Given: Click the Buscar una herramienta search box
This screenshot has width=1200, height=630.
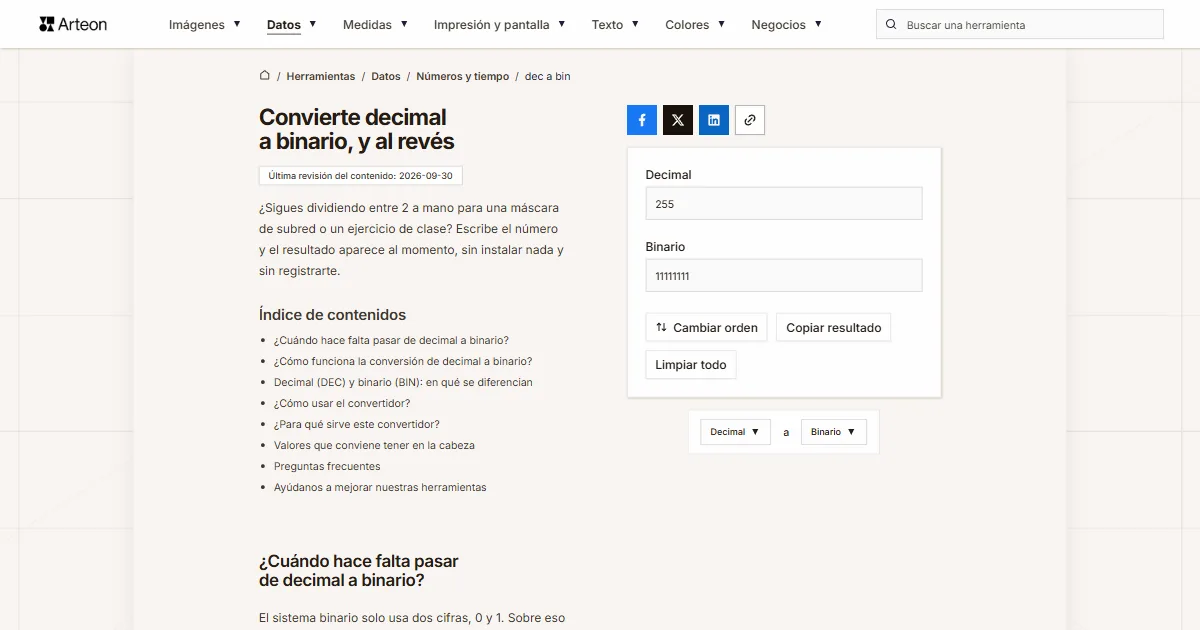Looking at the screenshot, I should point(1020,24).
